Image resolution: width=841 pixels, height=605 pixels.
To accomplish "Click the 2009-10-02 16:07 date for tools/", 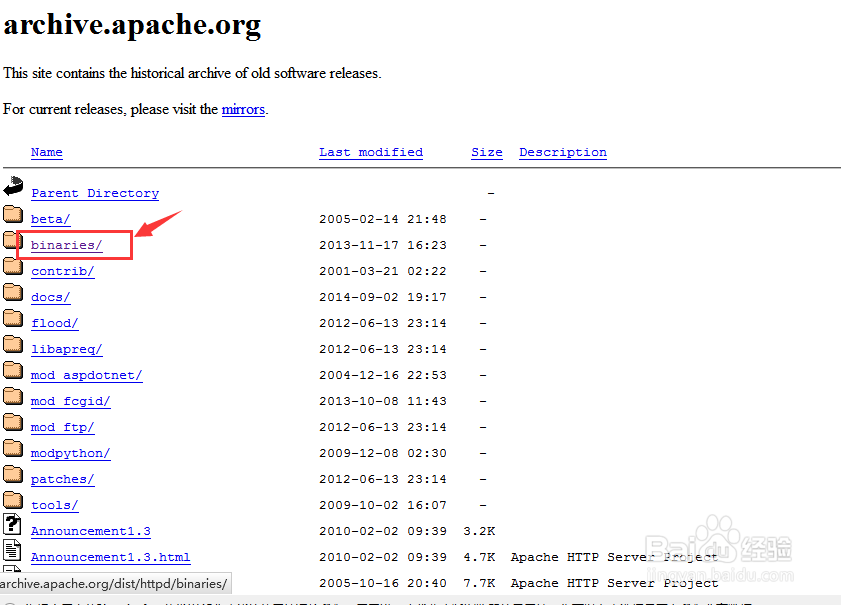I will [x=383, y=505].
